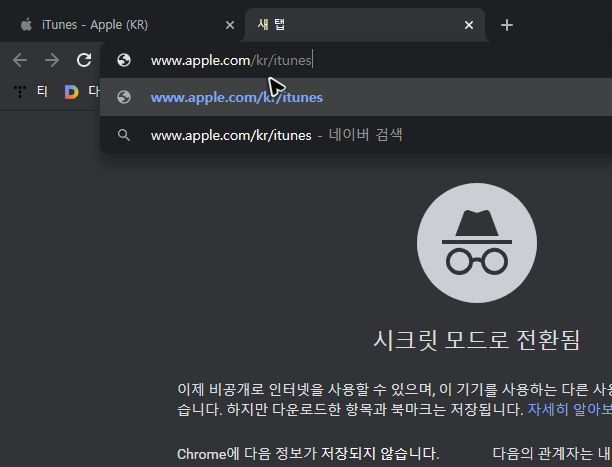This screenshot has height=467, width=612.
Task: Reload the current page
Action: 84,60
